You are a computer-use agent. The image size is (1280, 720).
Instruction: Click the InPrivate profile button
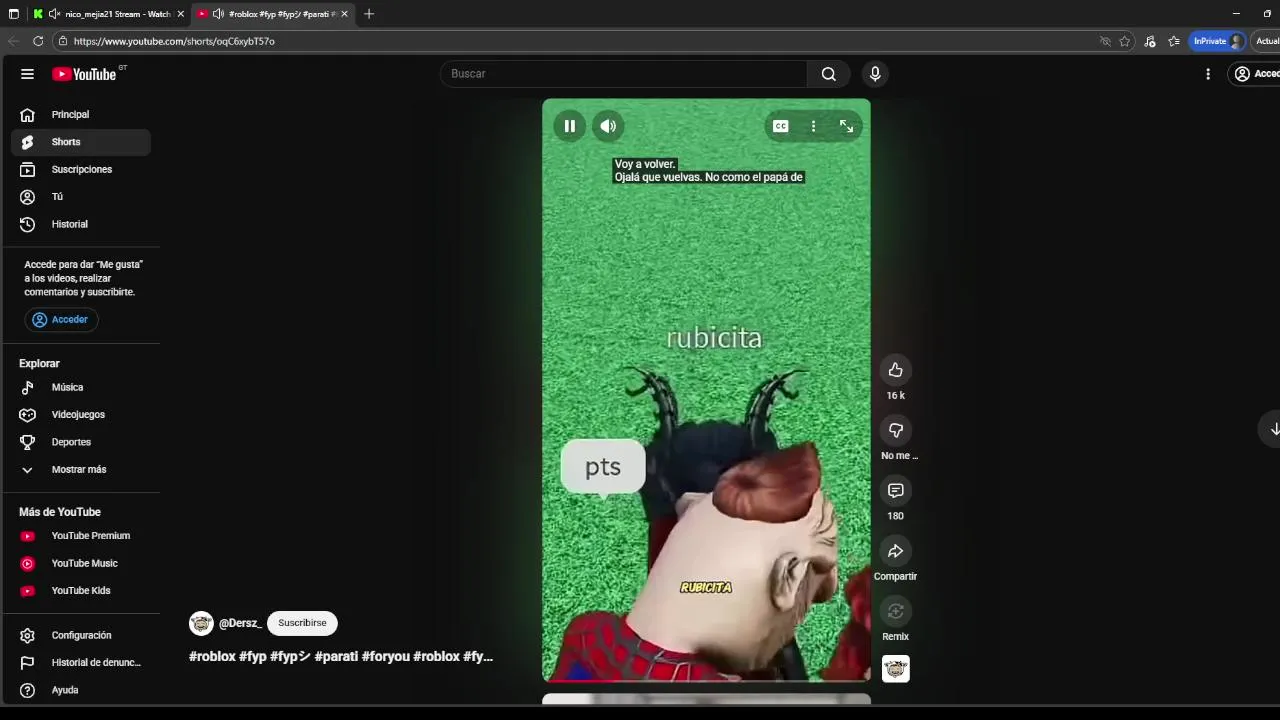1219,41
